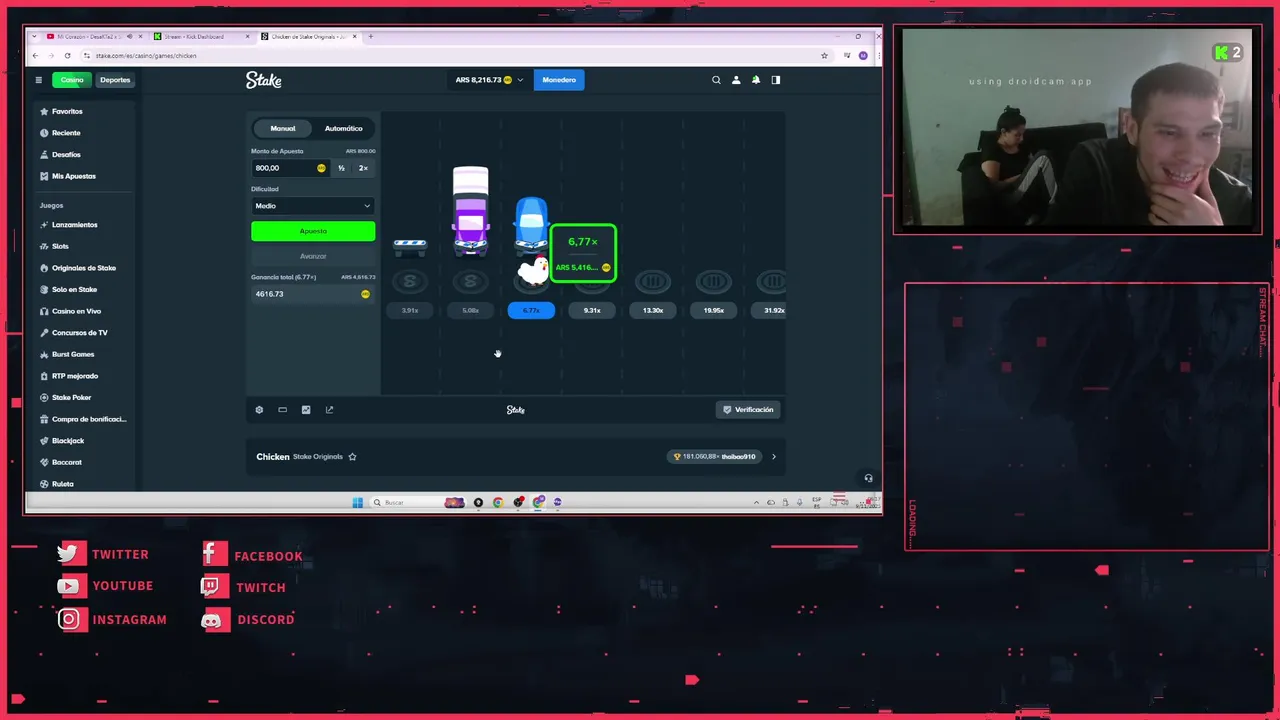
Task: Open Originales de Stake section
Action: point(84,268)
